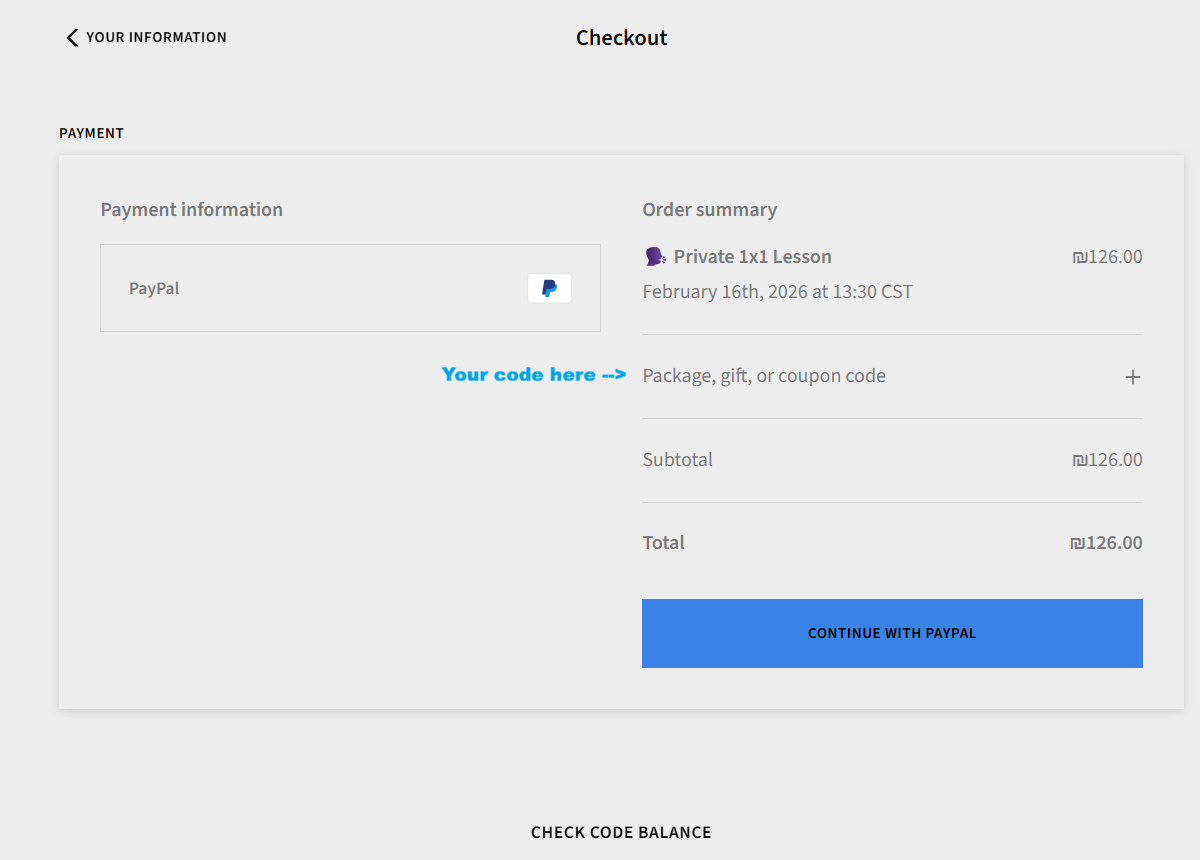Click the Order summary heading
The width and height of the screenshot is (1200, 860).
(709, 209)
